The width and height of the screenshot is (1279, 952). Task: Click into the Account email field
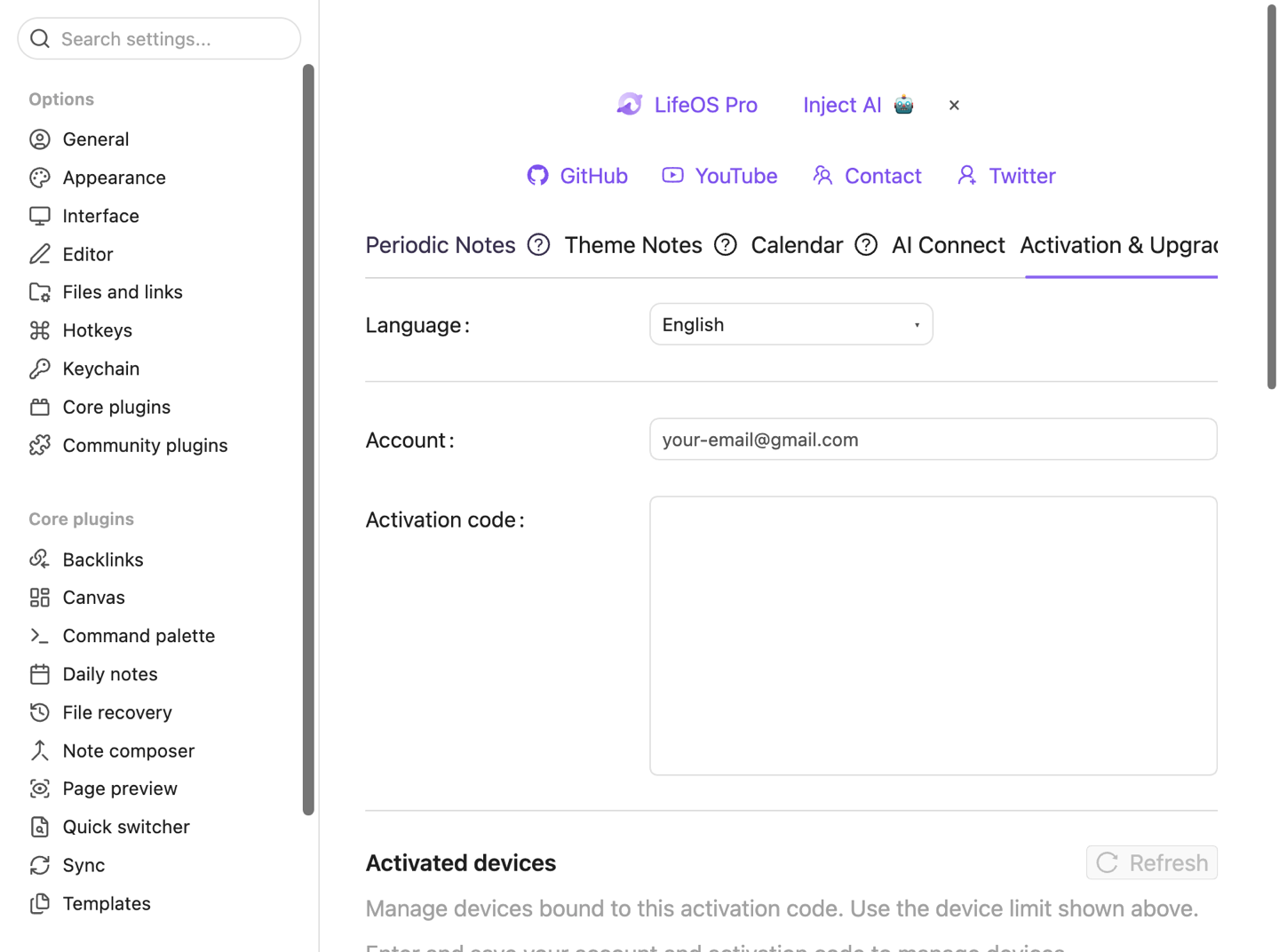click(933, 440)
